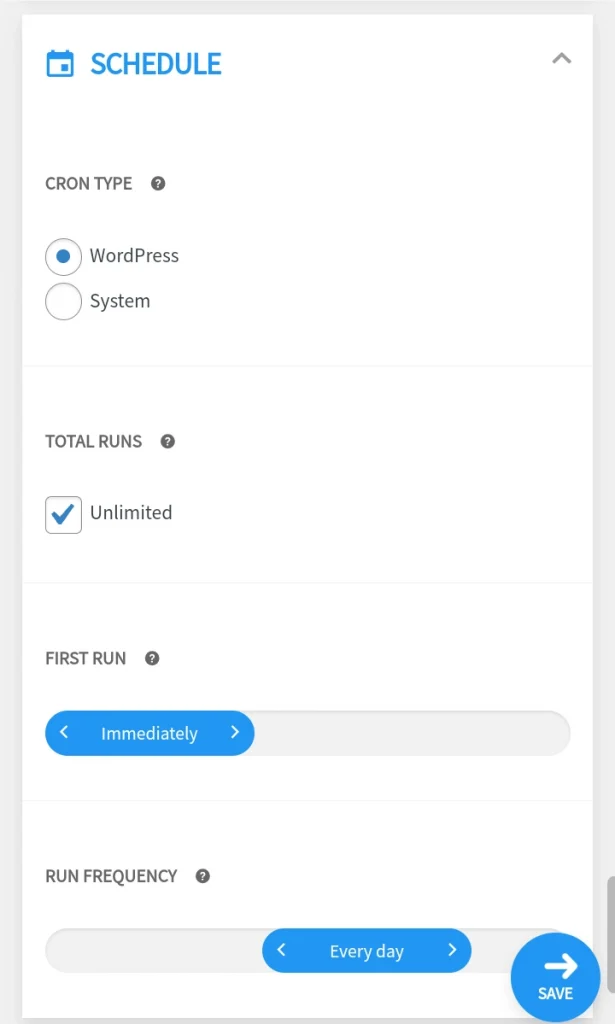Show First Run help icon
The height and width of the screenshot is (1024, 615).
(152, 658)
